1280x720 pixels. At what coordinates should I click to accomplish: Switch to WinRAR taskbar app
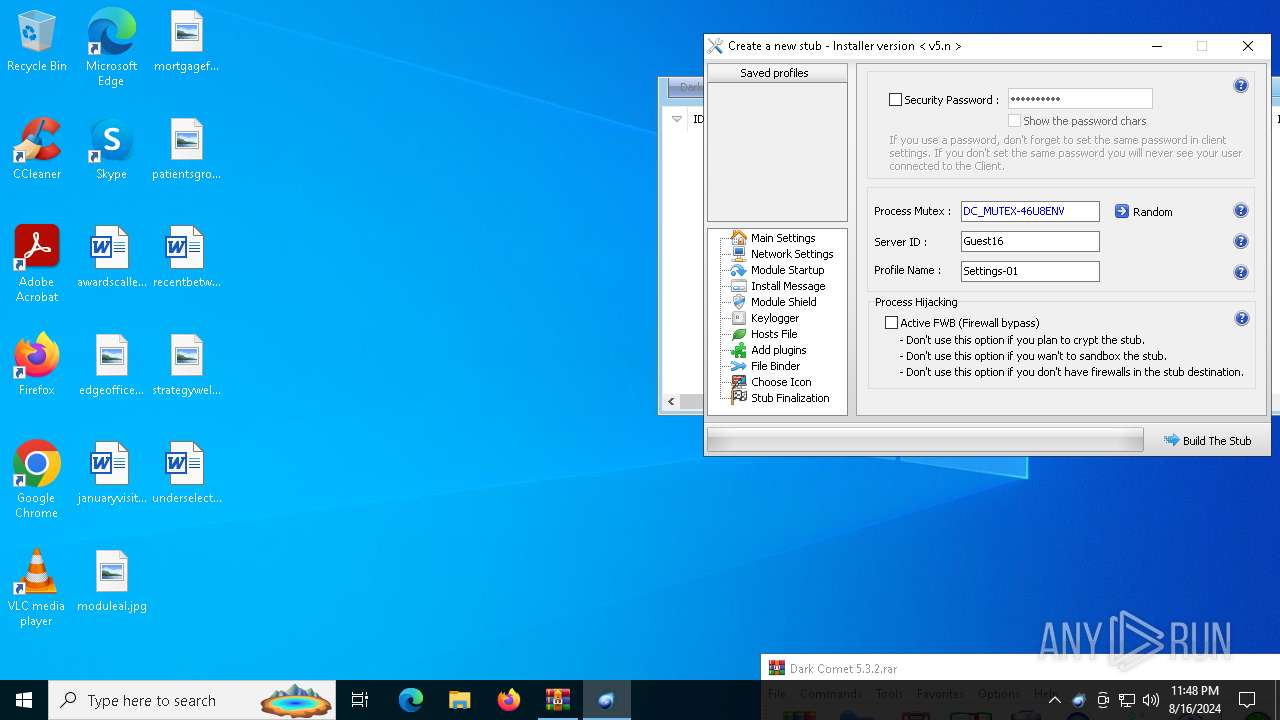(557, 700)
